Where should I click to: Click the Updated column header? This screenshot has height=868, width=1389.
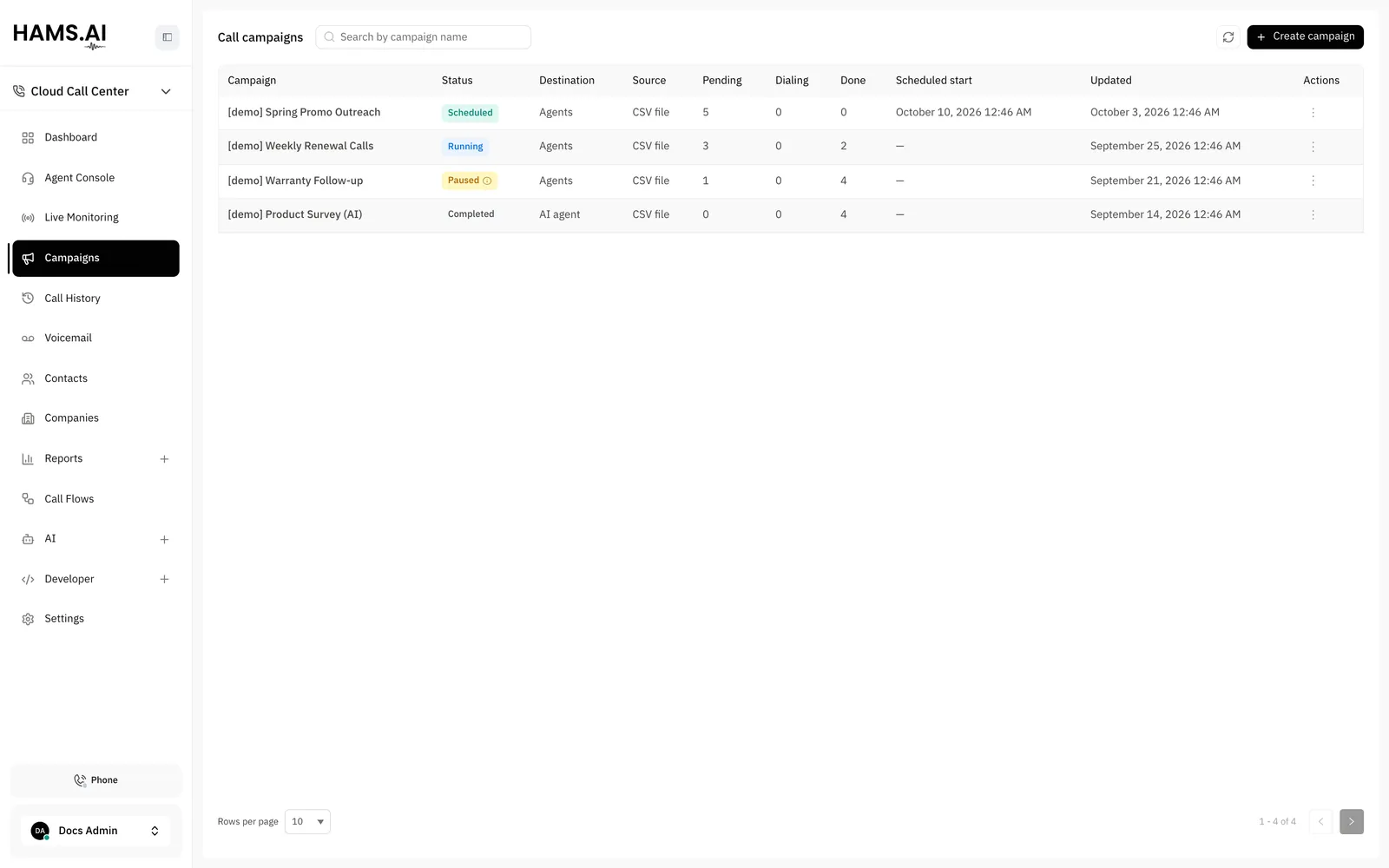click(1110, 81)
